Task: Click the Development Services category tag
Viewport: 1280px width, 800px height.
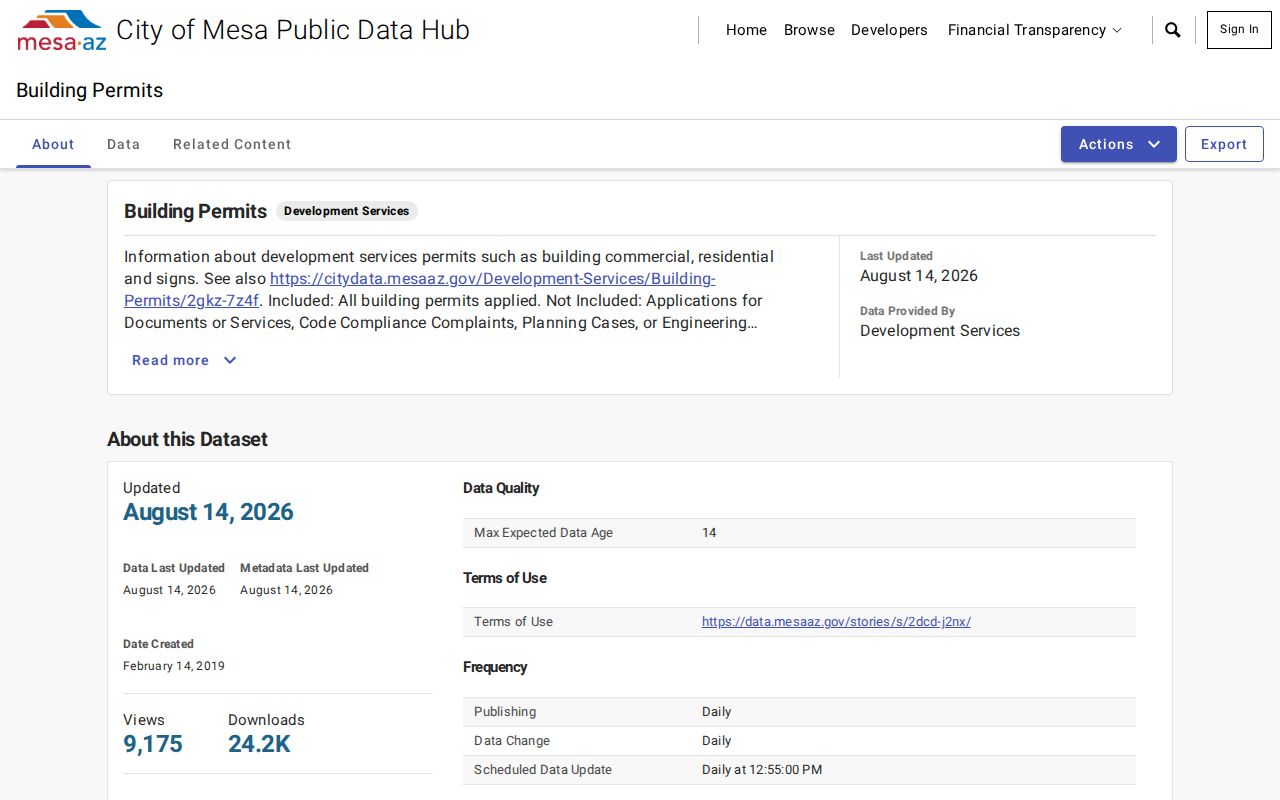Action: pos(347,211)
